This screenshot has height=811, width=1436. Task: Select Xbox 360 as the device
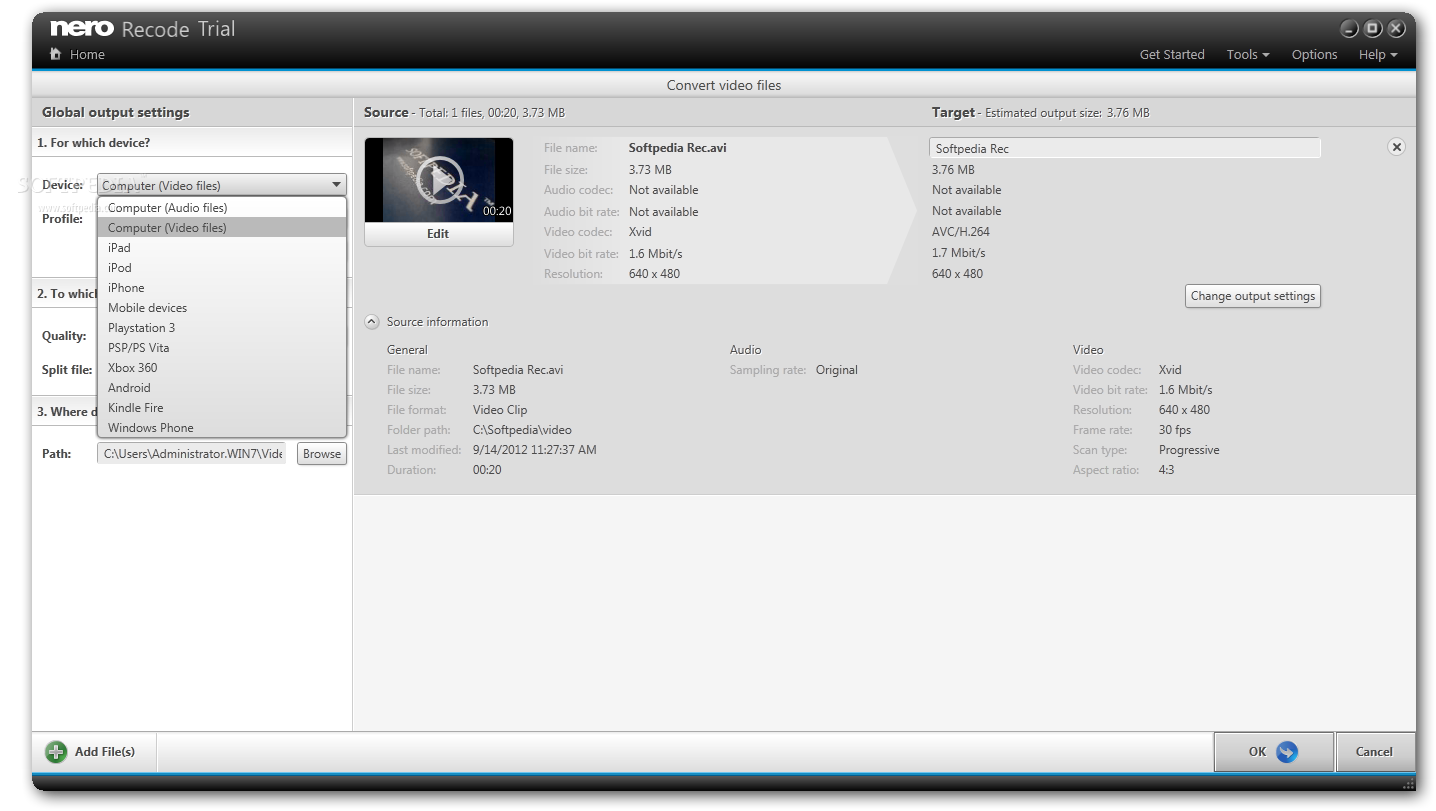[x=222, y=368]
